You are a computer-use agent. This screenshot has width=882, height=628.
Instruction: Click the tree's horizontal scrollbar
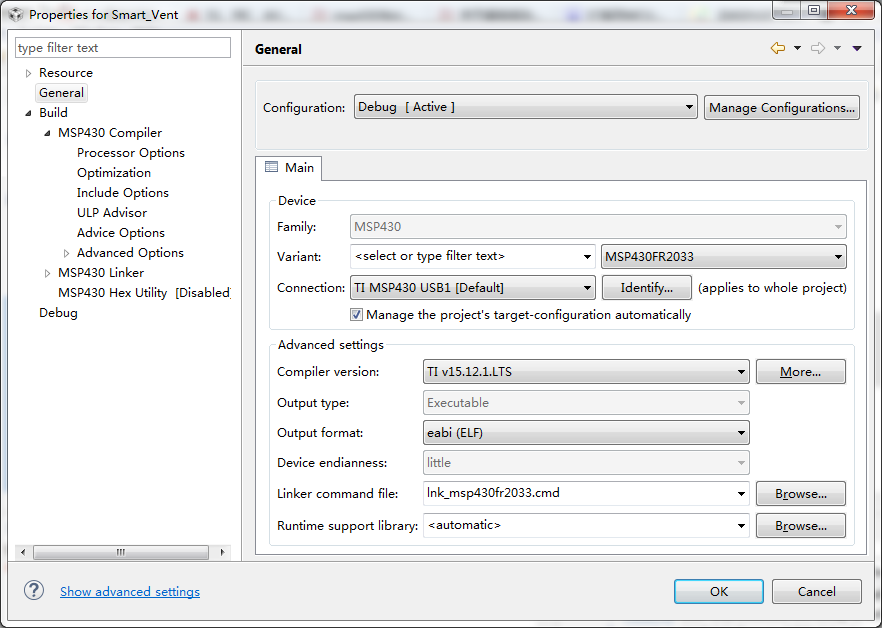(x=120, y=552)
